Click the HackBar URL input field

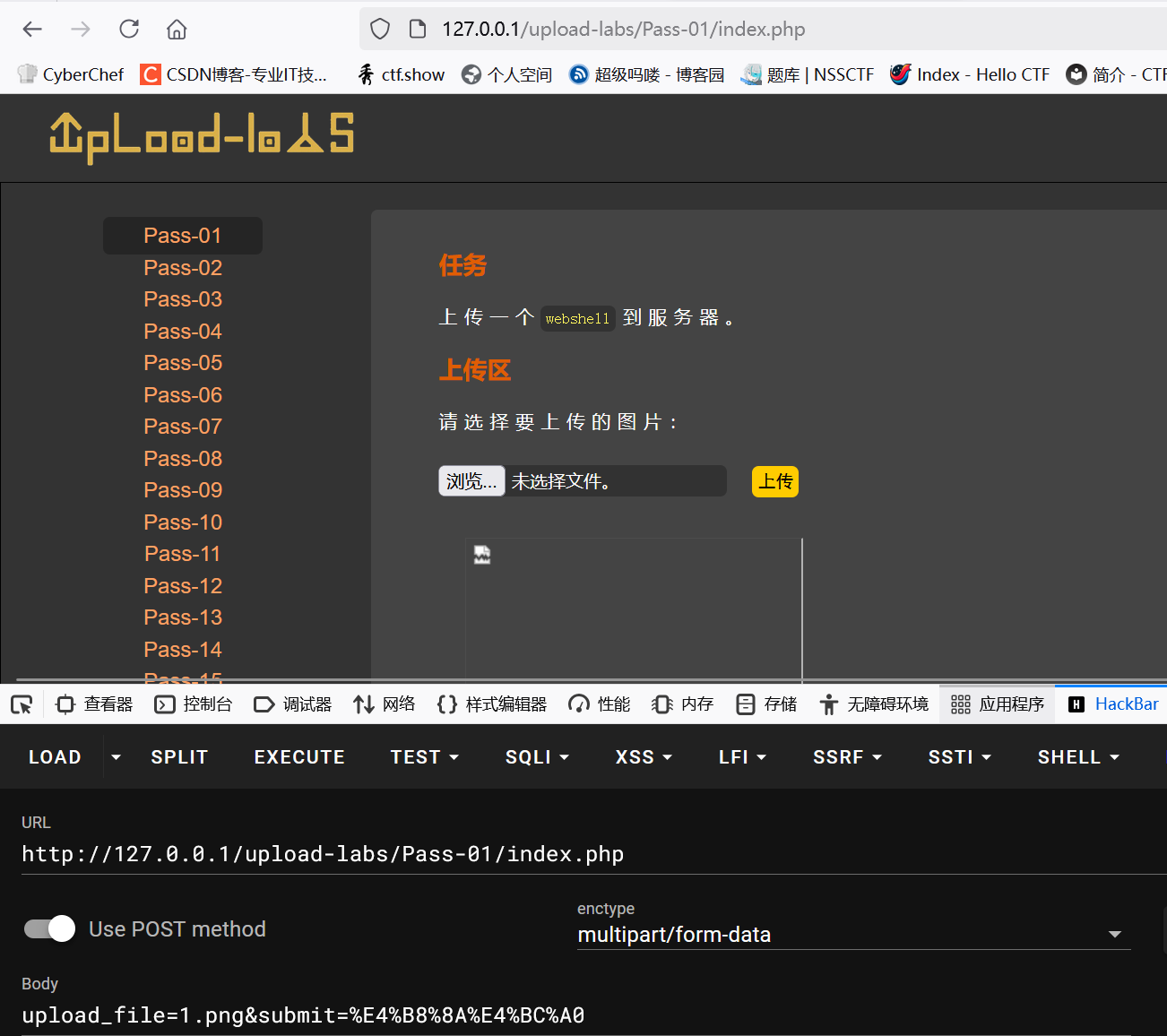point(594,854)
